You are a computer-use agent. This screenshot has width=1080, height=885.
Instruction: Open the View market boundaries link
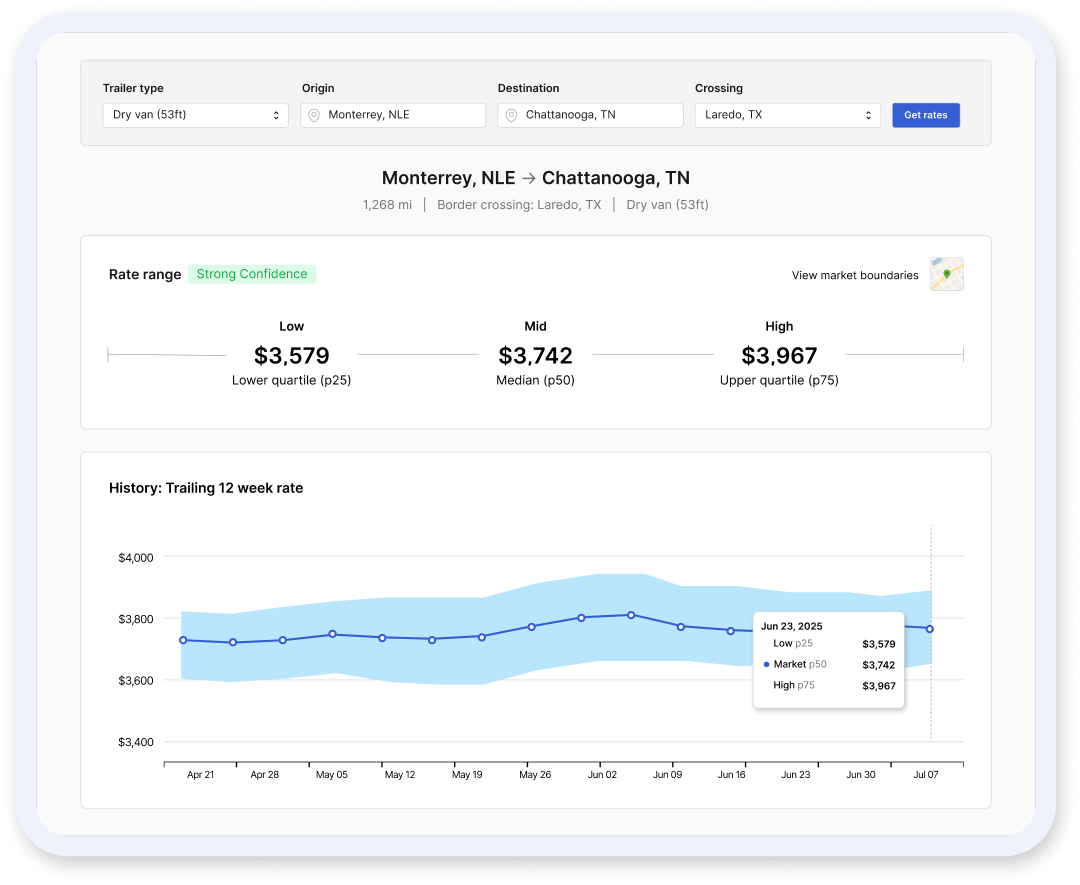854,275
